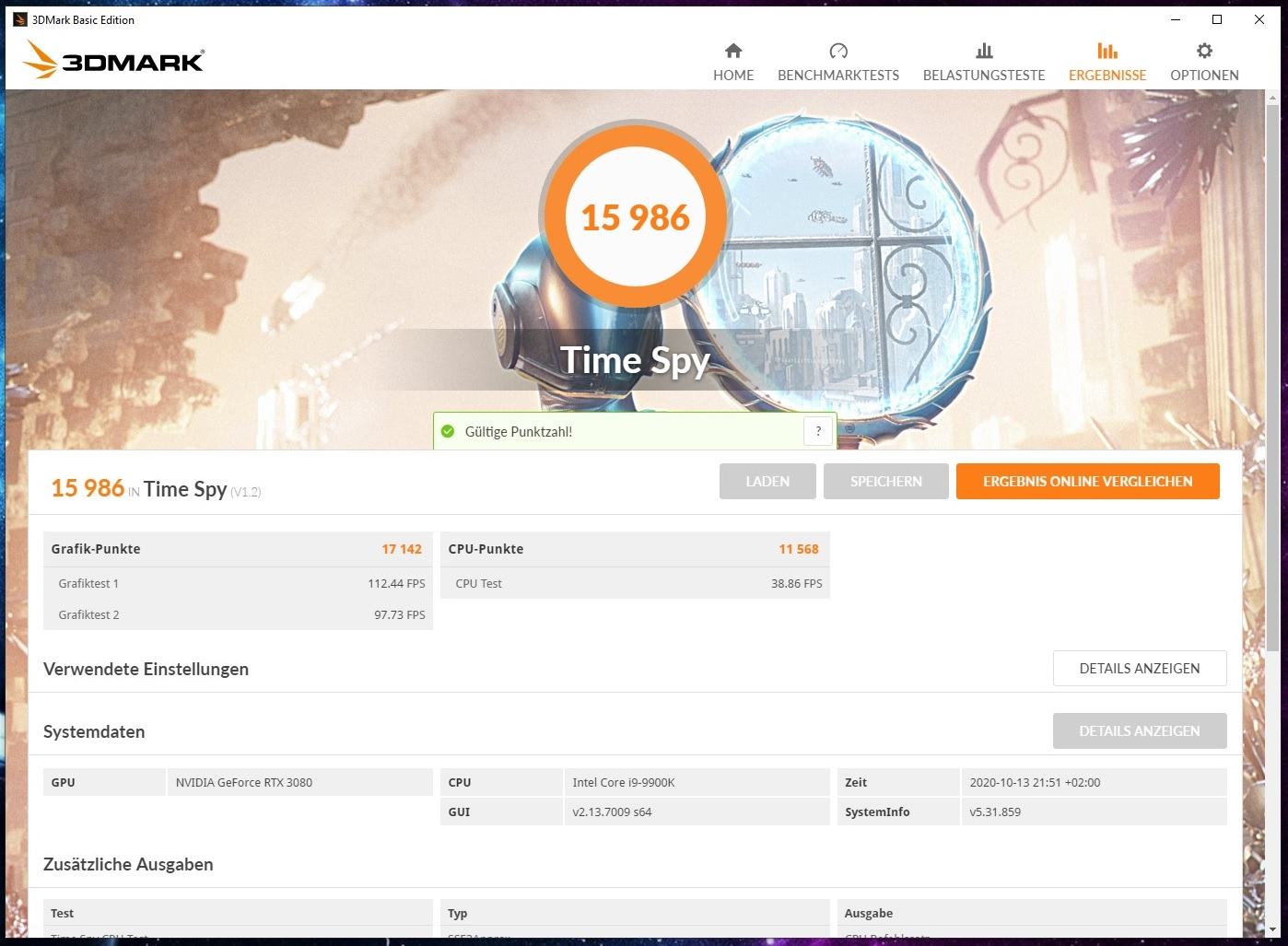Click the Systemdaten heading
Viewport: 1288px width, 946px height.
(94, 731)
